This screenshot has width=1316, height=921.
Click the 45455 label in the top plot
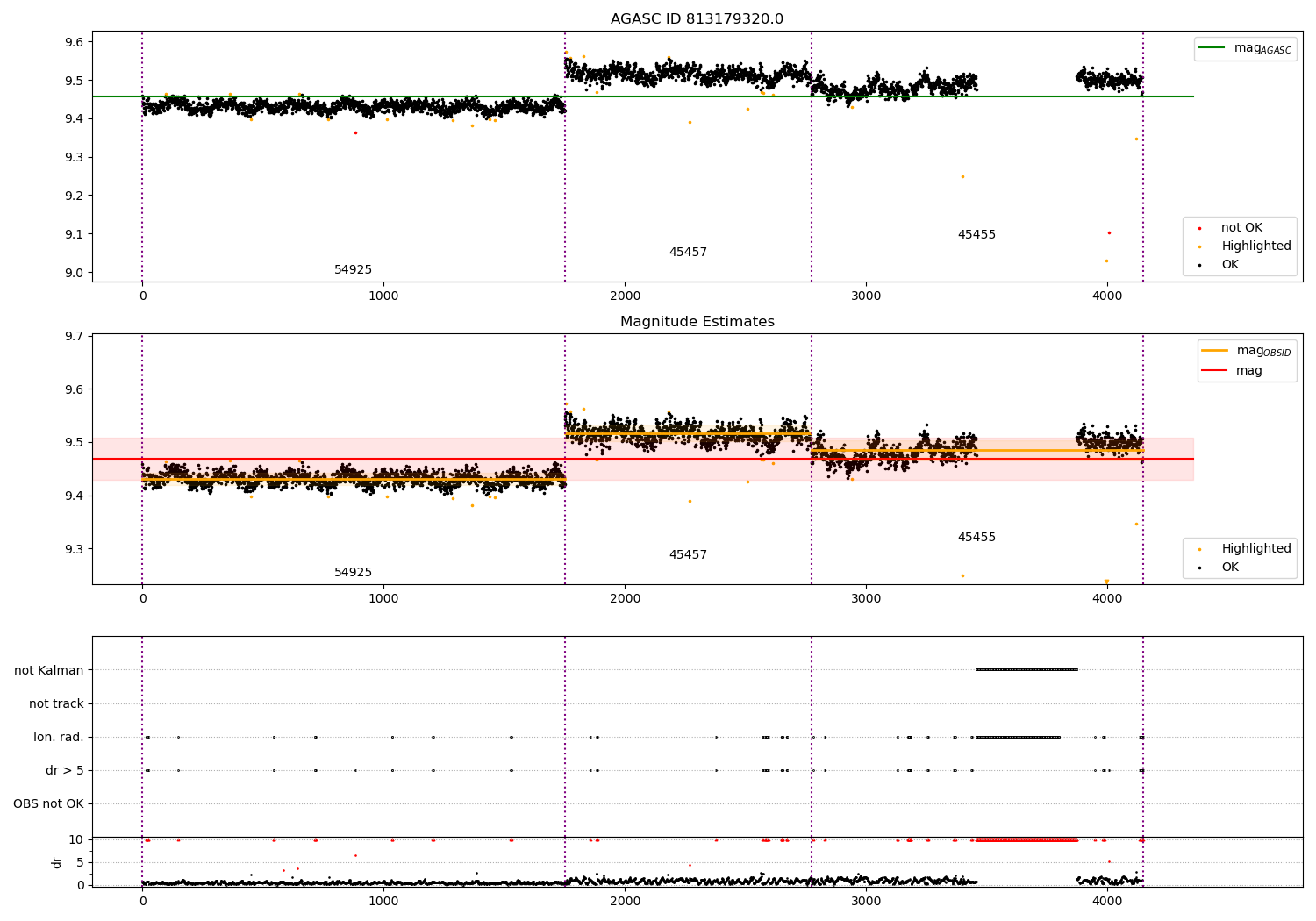tap(976, 235)
